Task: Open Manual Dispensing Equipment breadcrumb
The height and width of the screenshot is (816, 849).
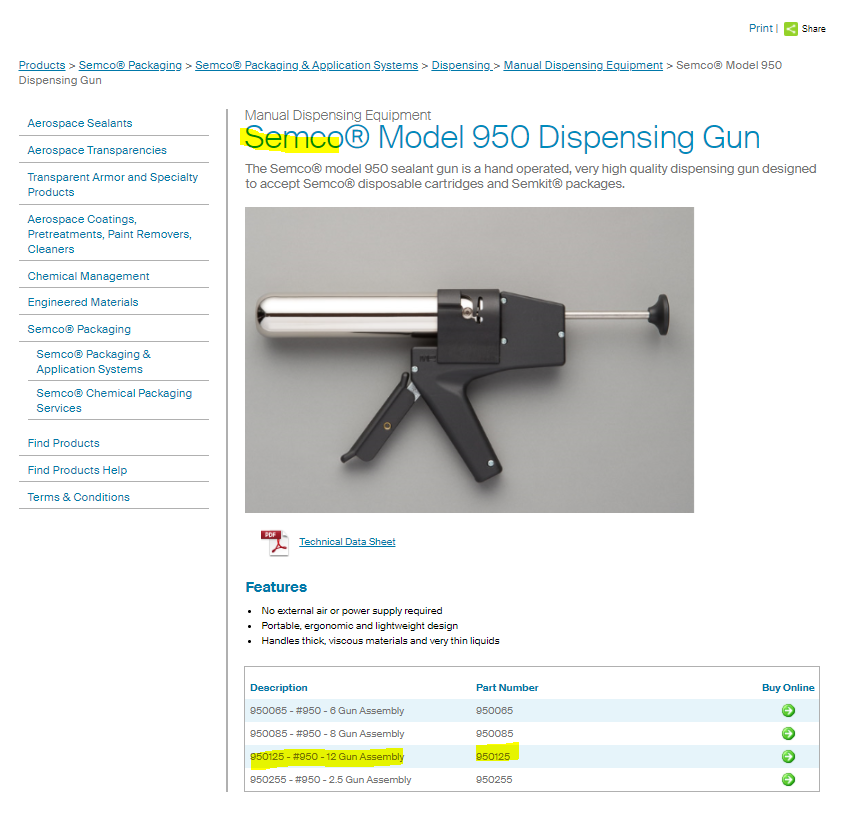Action: tap(583, 65)
